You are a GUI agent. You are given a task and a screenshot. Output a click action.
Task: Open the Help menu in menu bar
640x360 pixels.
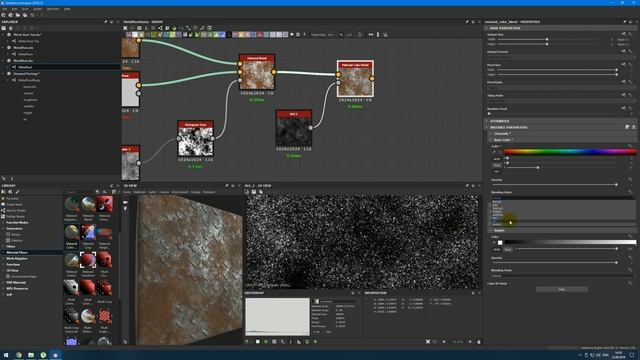click(x=67, y=9)
